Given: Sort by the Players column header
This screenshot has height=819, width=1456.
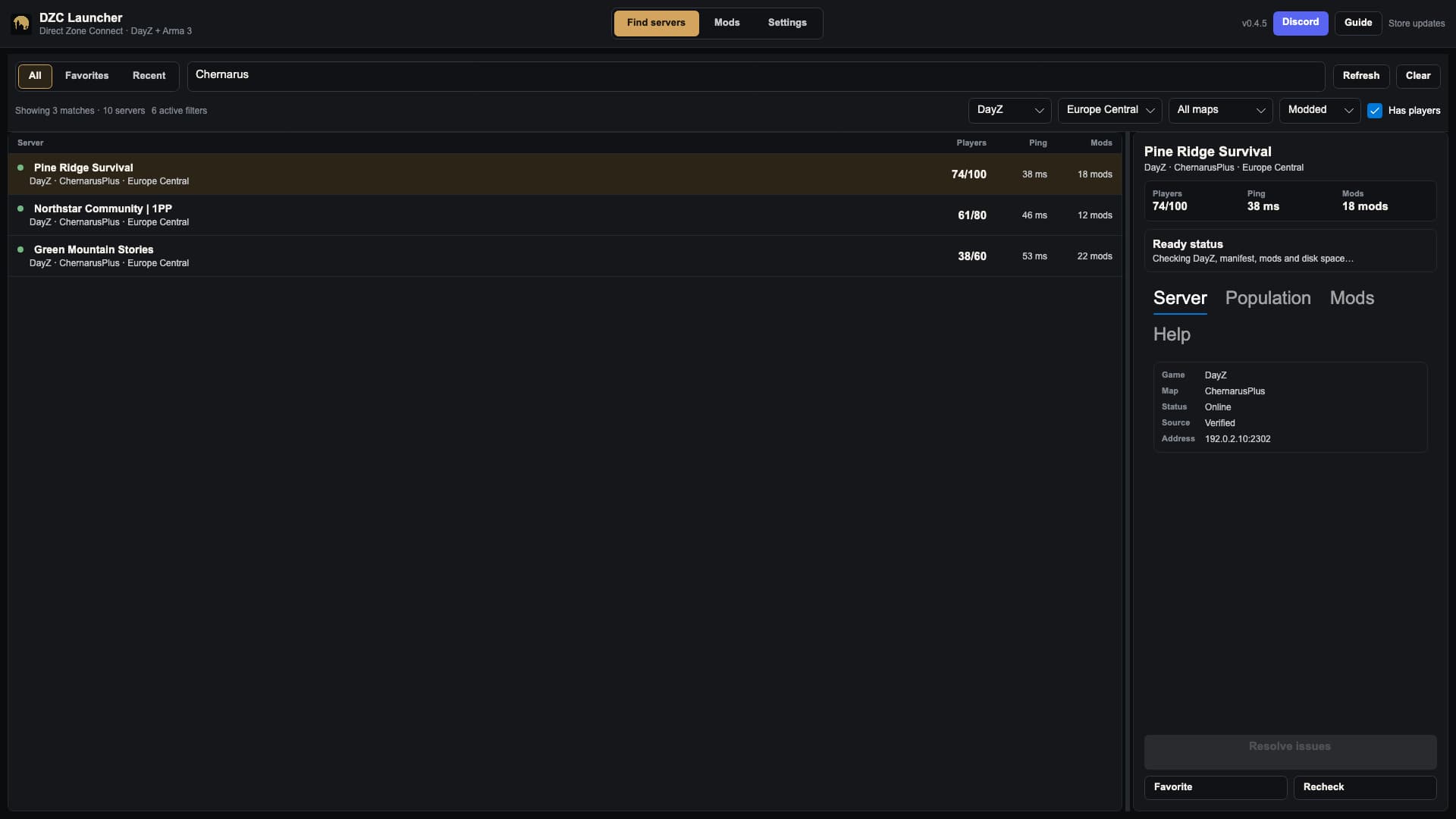Looking at the screenshot, I should pos(971,143).
